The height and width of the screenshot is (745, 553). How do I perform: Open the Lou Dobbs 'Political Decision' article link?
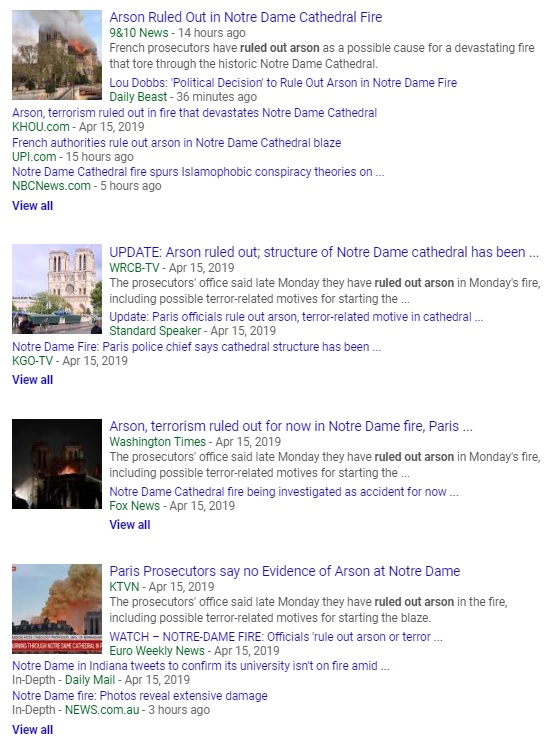(x=283, y=83)
